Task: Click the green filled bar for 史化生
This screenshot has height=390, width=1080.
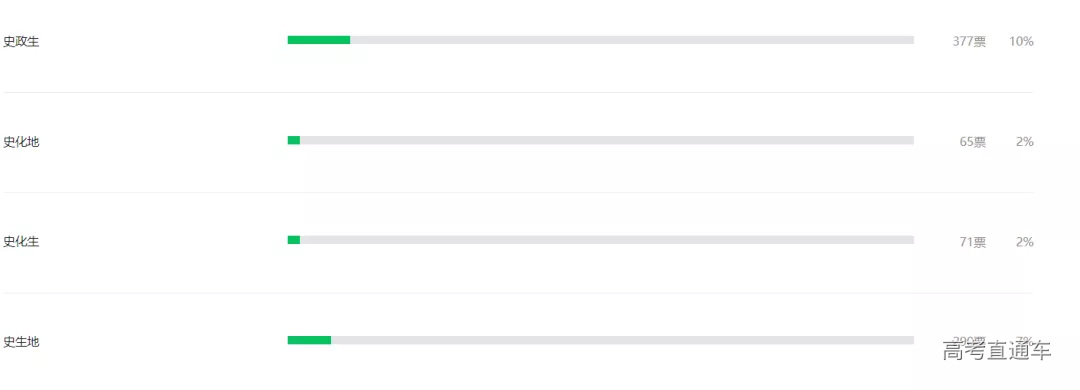Action: (294, 240)
